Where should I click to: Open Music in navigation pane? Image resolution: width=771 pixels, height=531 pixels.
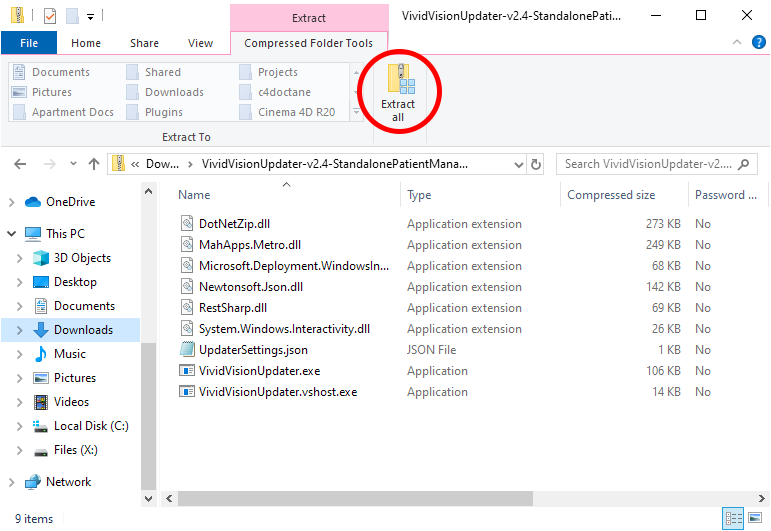(59, 354)
